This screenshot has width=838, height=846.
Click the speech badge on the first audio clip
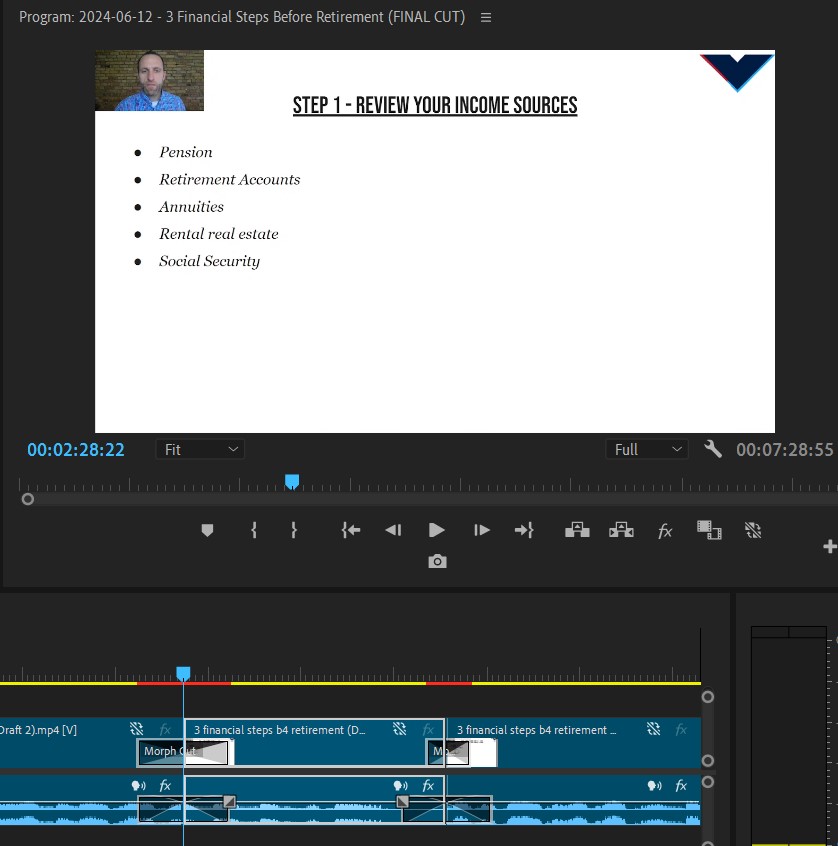tap(139, 786)
